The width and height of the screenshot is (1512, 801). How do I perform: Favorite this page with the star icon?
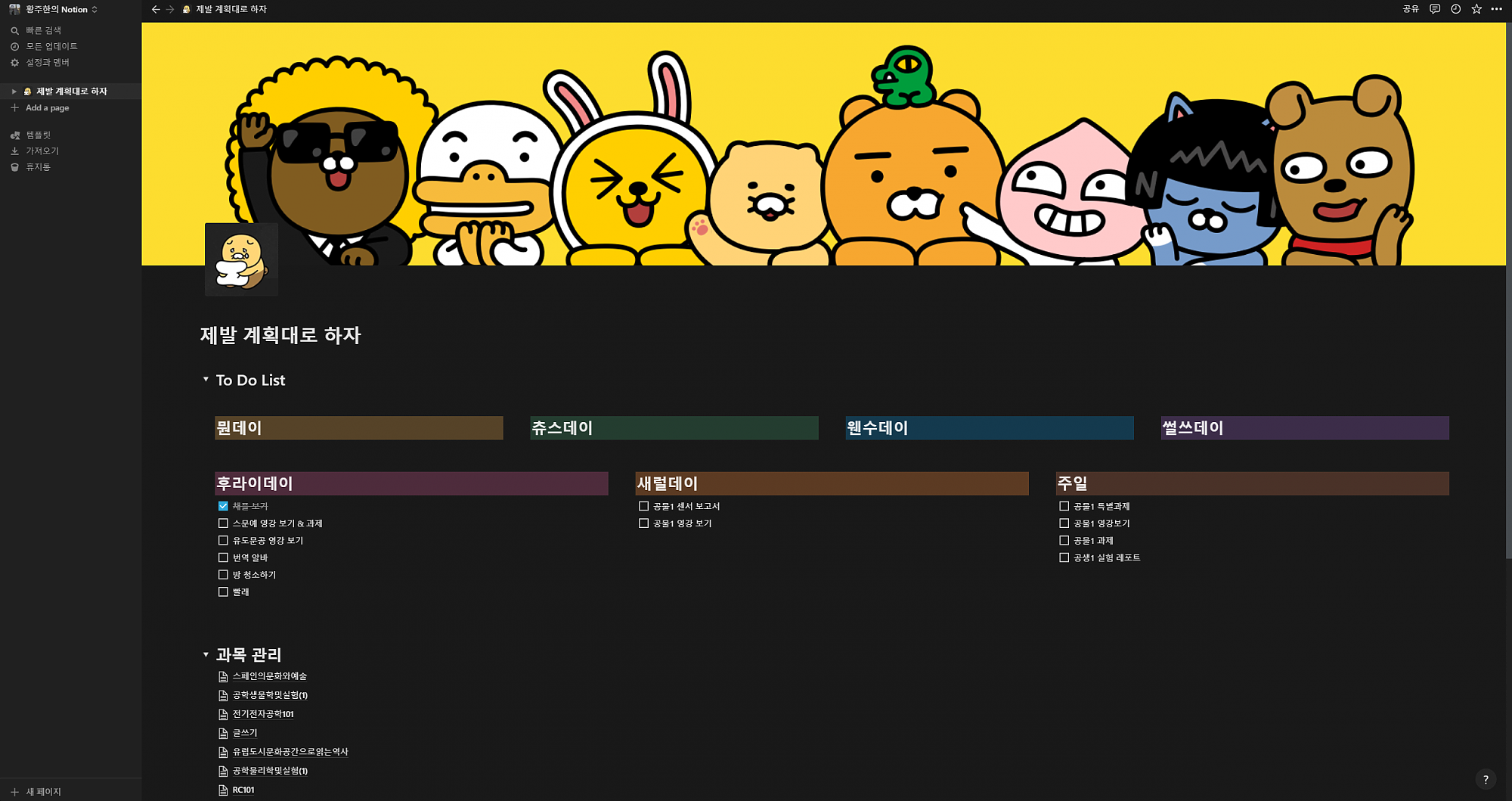point(1476,9)
